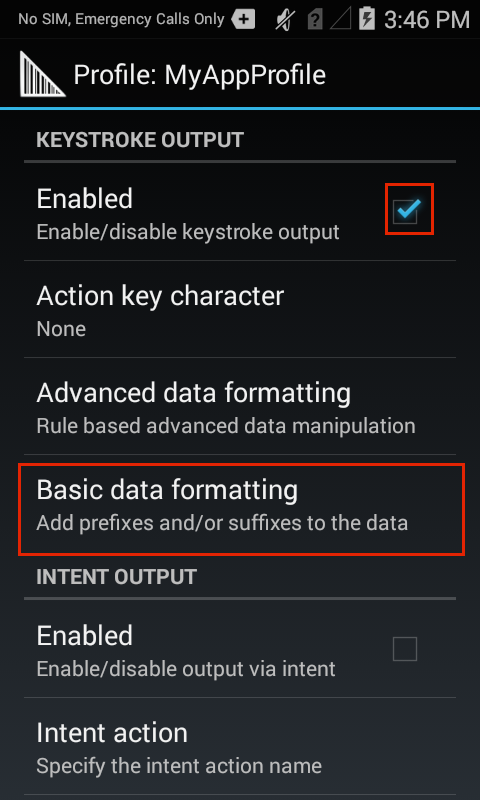Tap the 3:46 PM clock
480x800 pixels.
coord(426,20)
